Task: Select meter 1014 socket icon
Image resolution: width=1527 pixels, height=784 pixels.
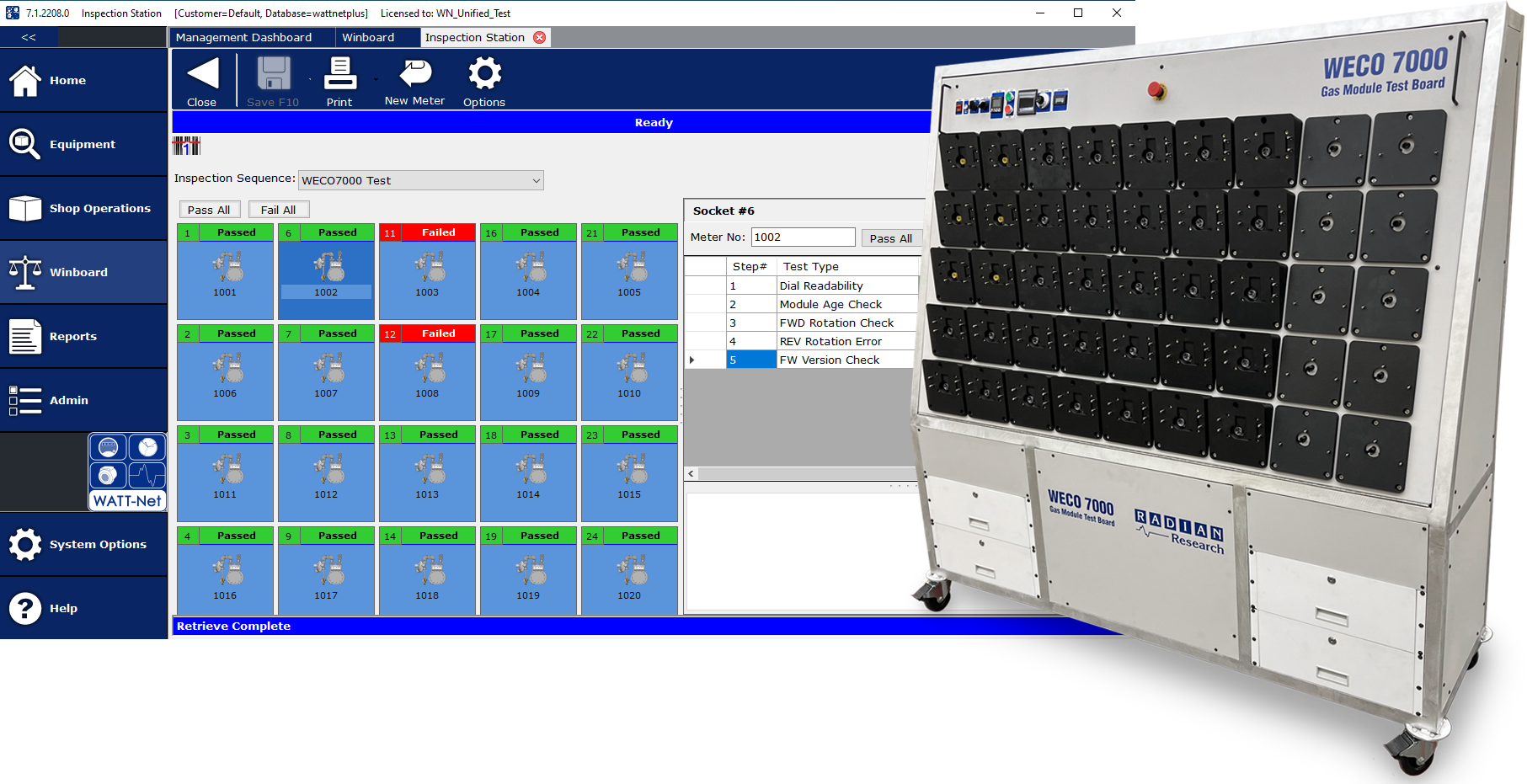Action: (531, 469)
